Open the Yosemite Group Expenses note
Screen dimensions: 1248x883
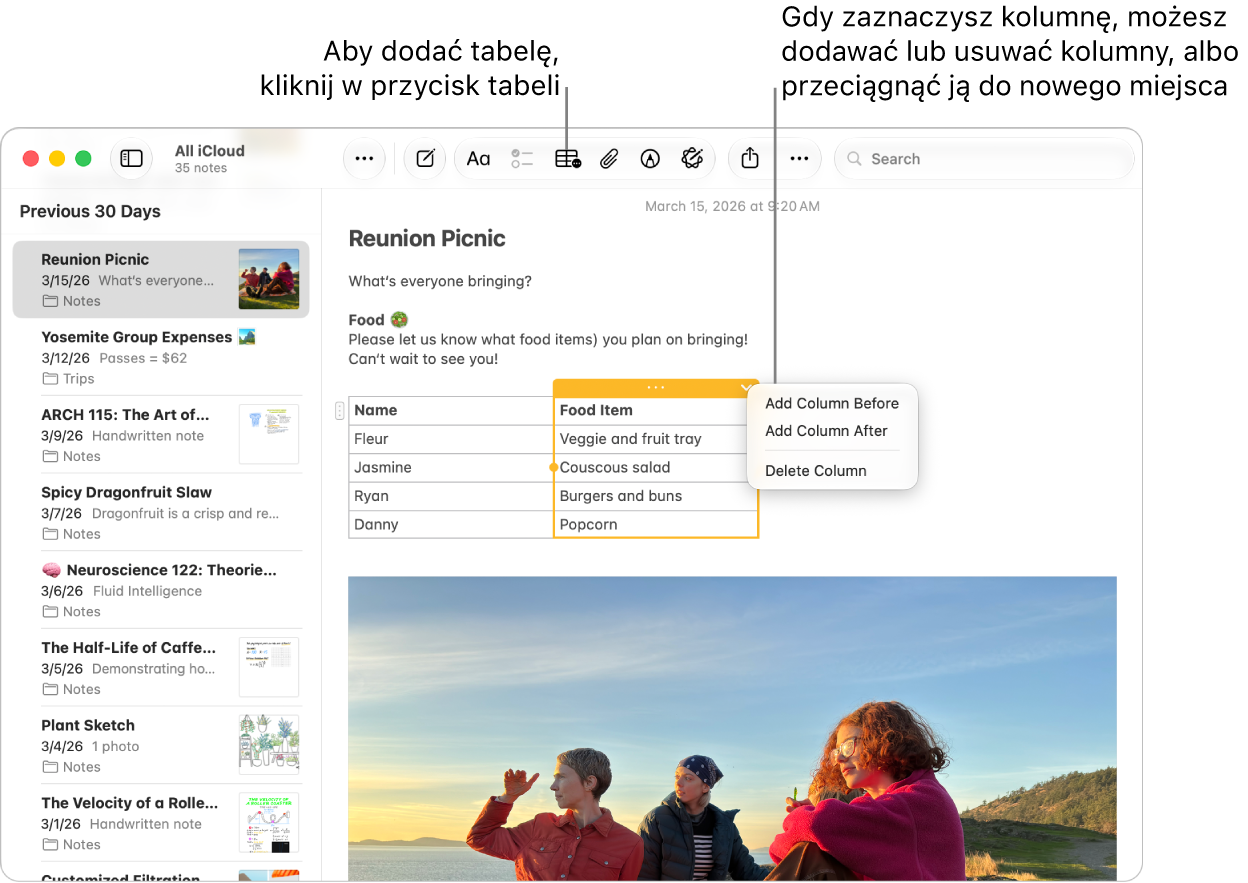coord(161,357)
